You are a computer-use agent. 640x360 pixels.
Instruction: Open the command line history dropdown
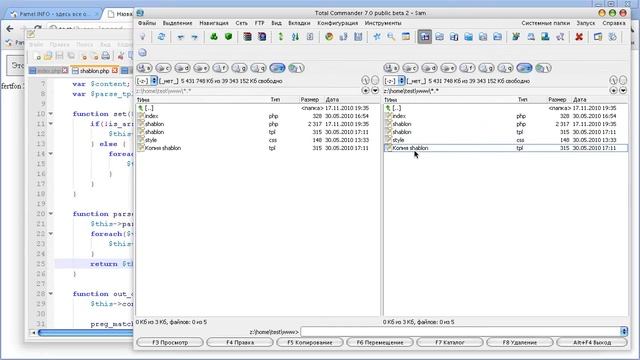click(x=624, y=332)
